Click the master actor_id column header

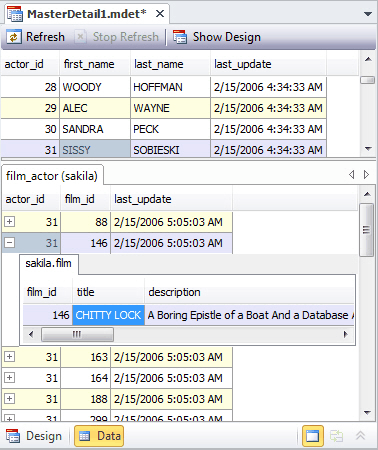pos(30,64)
